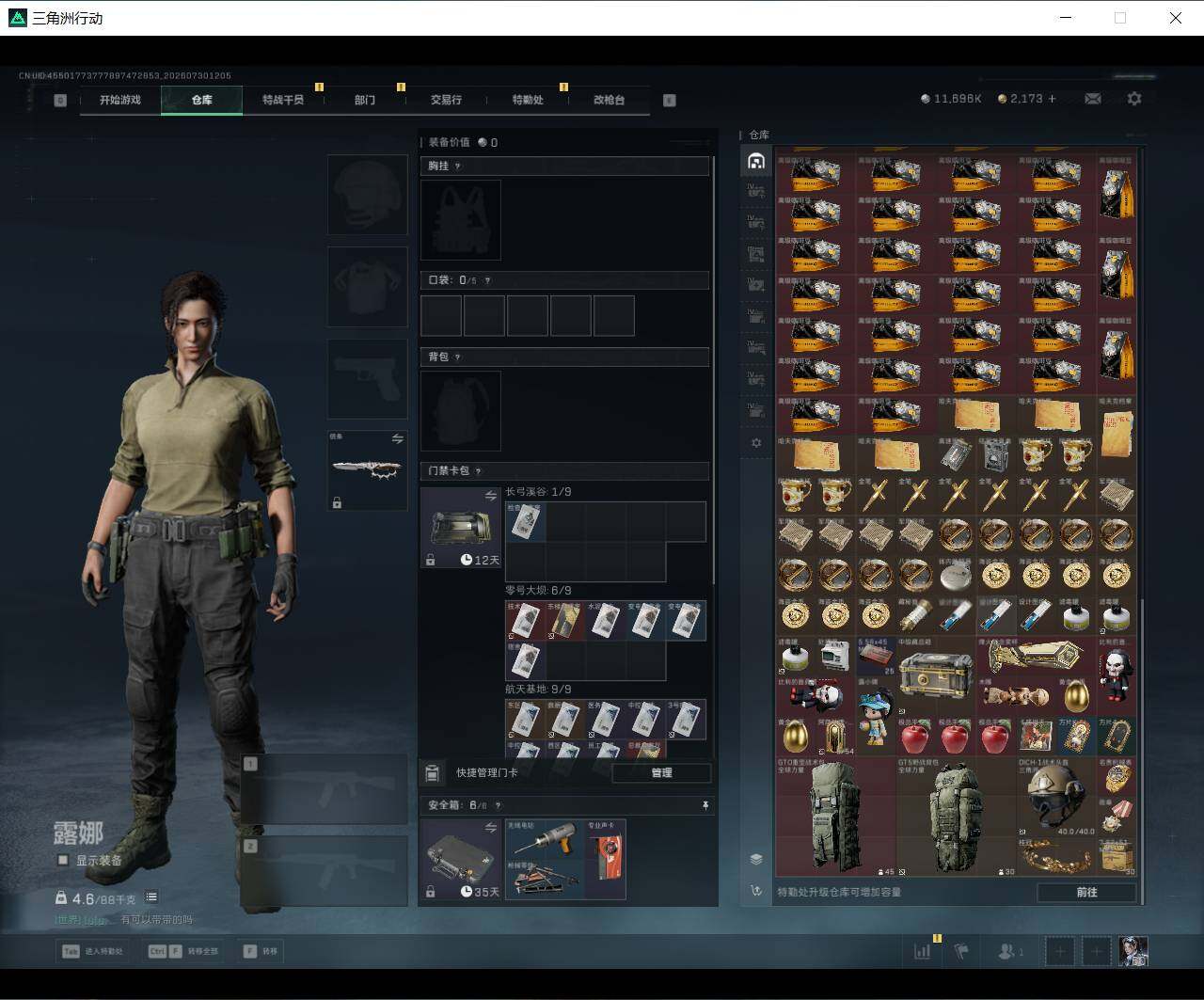The height and width of the screenshot is (1000, 1204).
Task: Open the 改枪台 tab
Action: click(x=609, y=100)
